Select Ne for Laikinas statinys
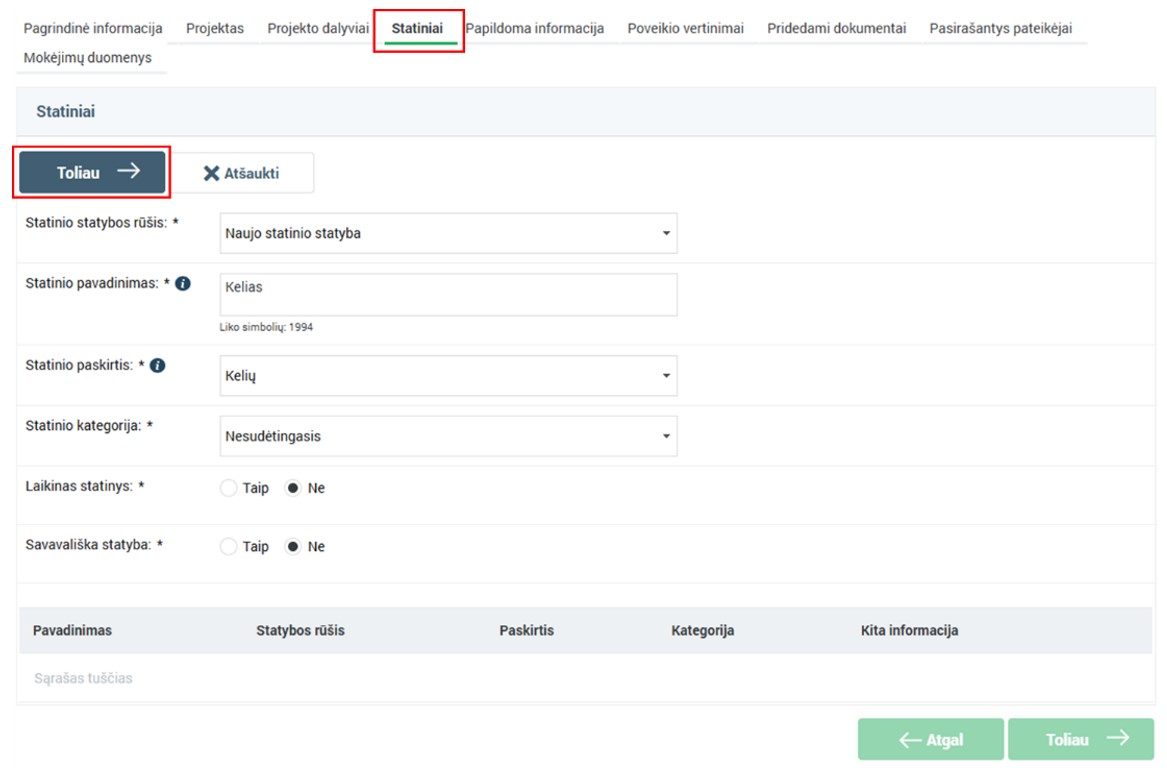This screenshot has width=1167, height=768. pos(294,489)
